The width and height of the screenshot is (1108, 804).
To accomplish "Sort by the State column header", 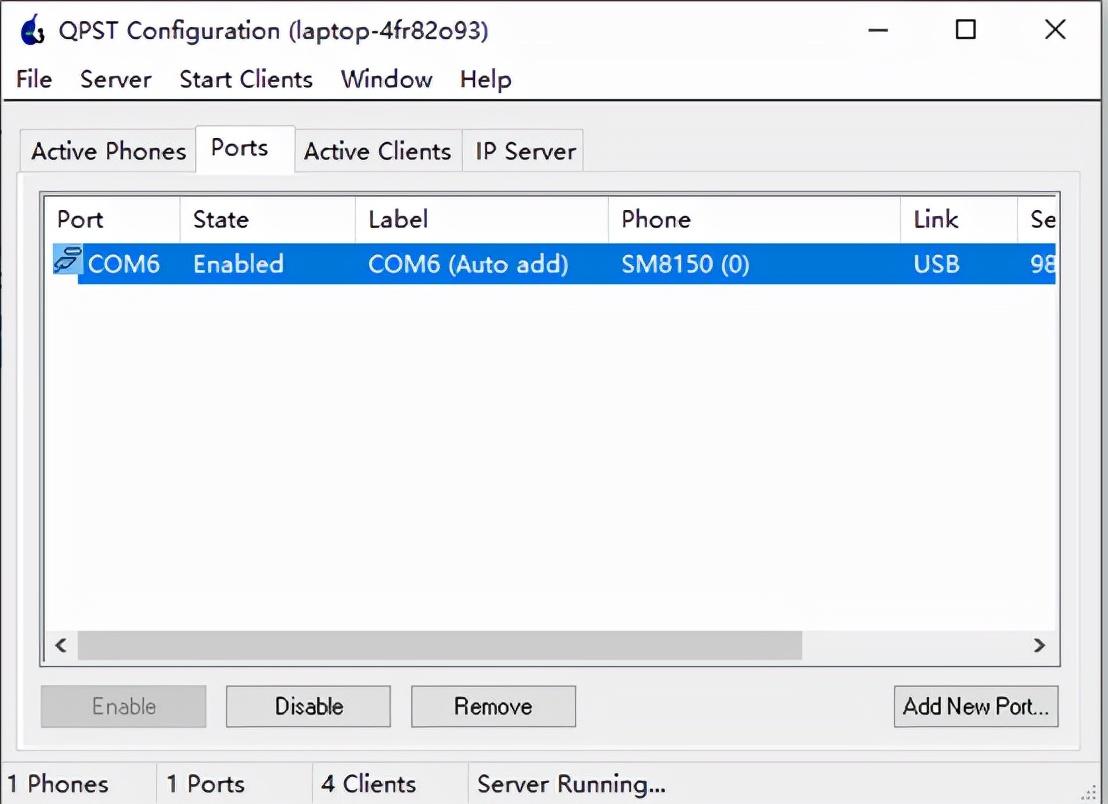I will coord(268,219).
